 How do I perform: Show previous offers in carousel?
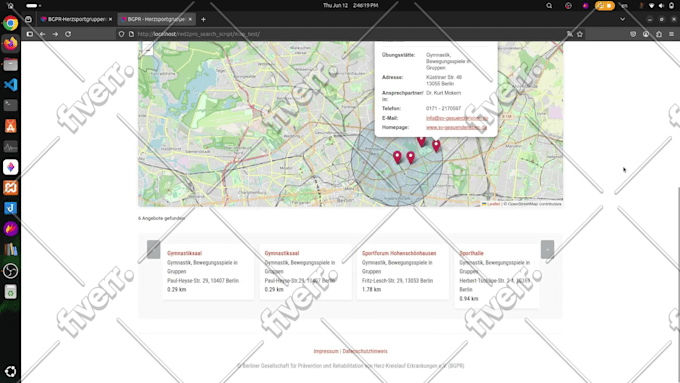pyautogui.click(x=154, y=249)
